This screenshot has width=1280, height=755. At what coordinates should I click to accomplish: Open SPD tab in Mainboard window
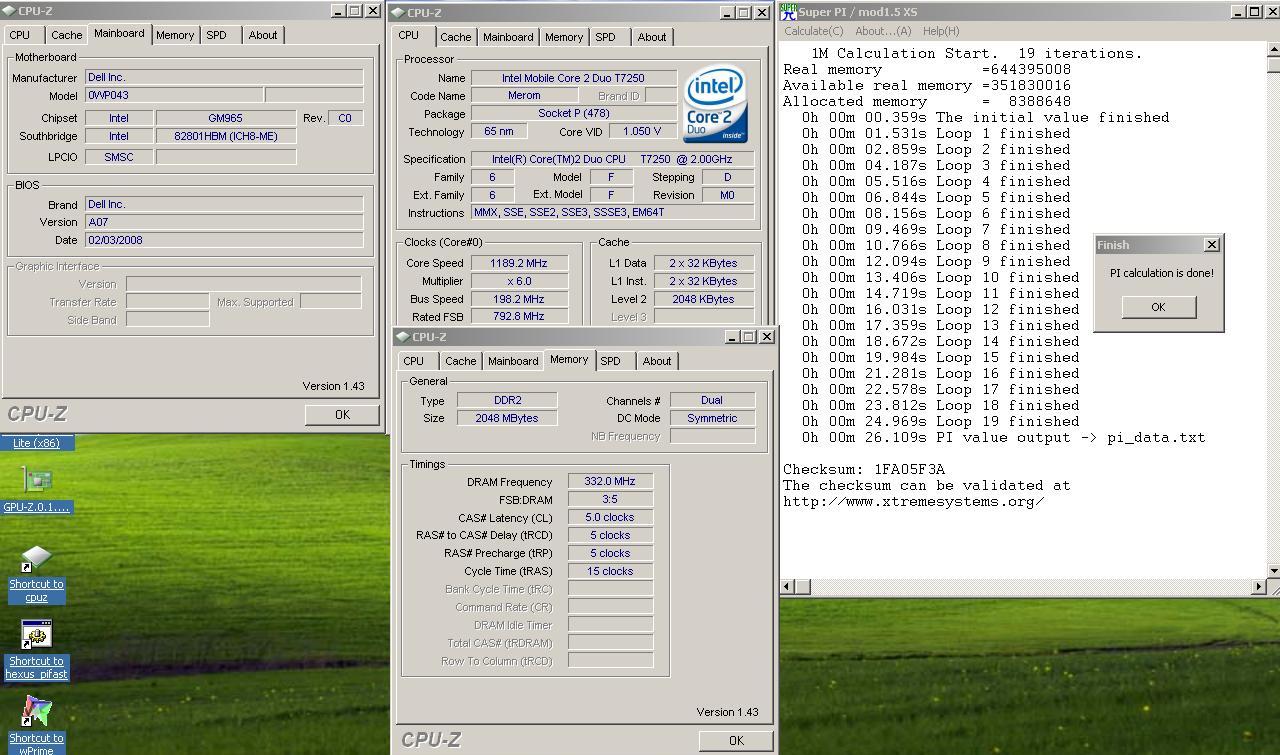click(217, 35)
